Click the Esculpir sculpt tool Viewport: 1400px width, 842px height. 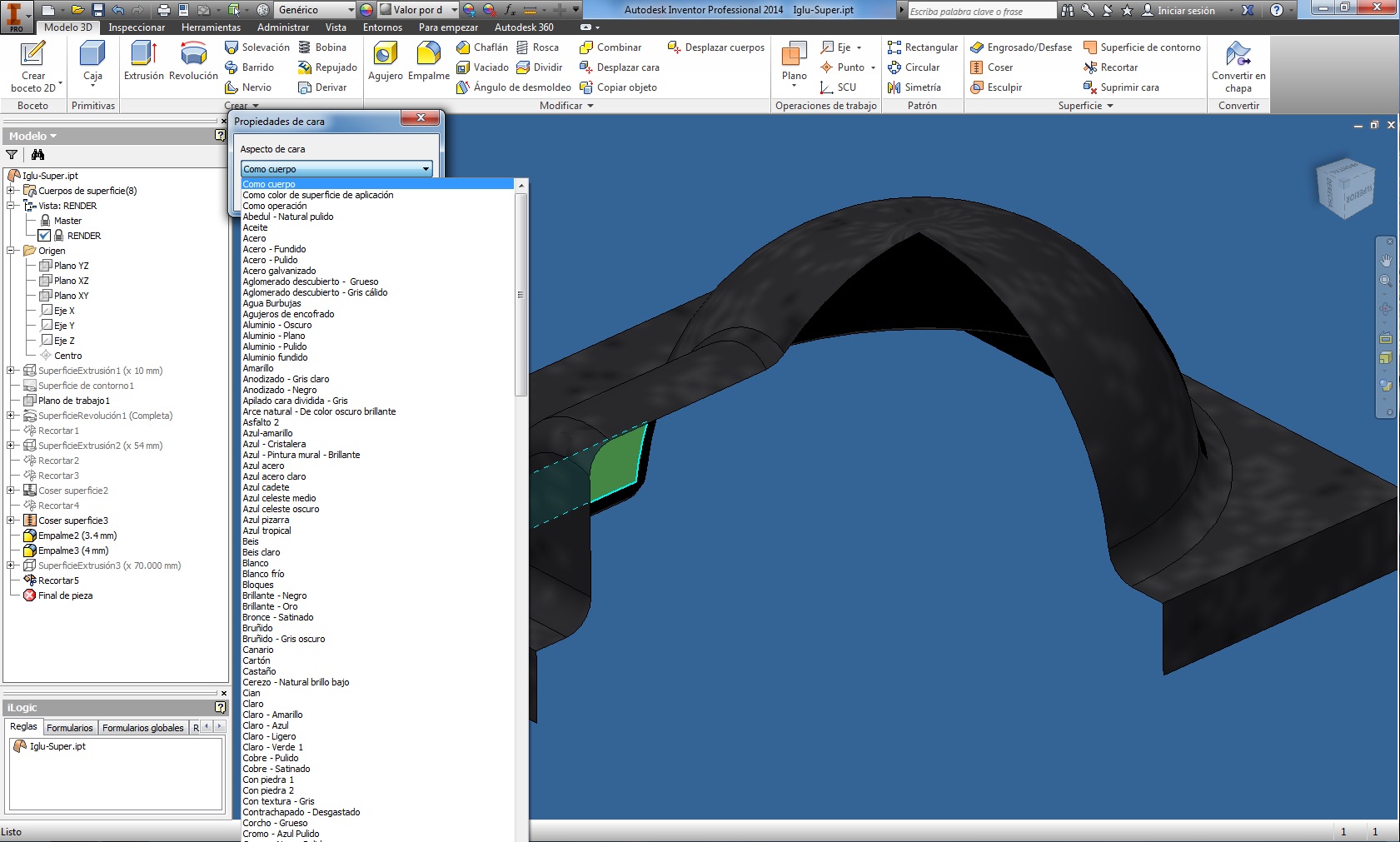[996, 87]
